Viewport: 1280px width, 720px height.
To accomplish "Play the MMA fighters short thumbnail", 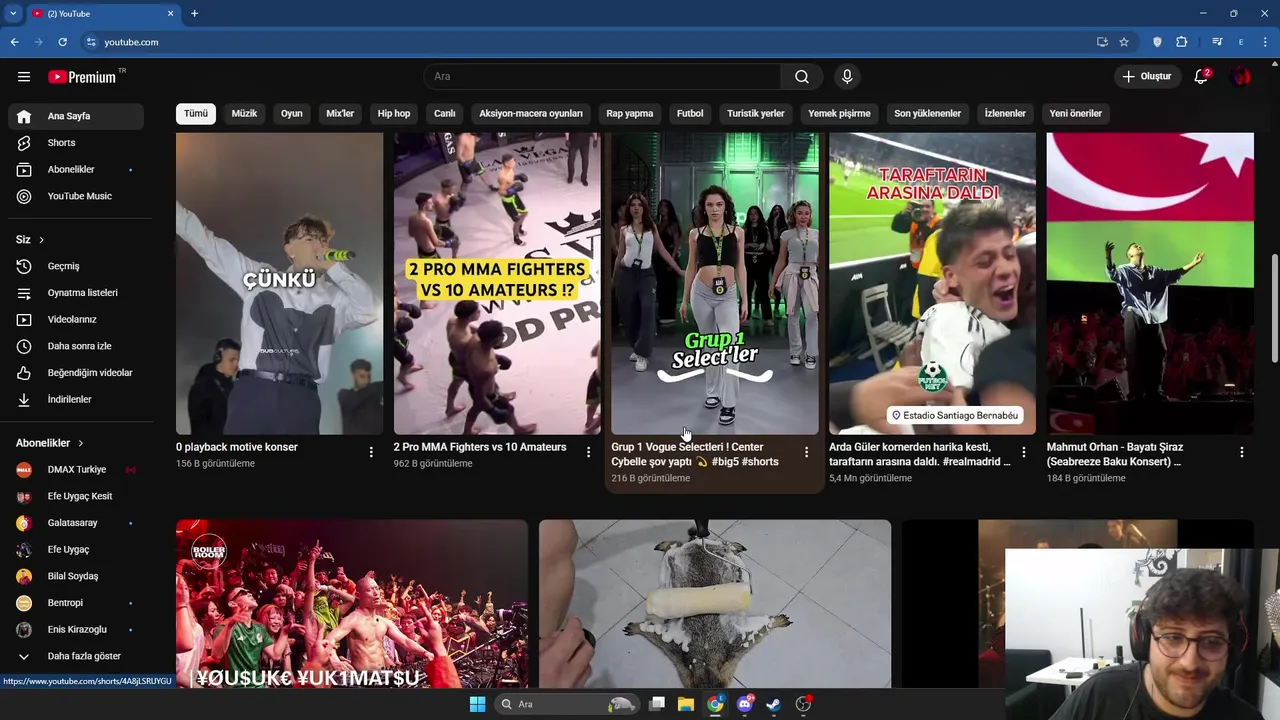I will coord(497,283).
